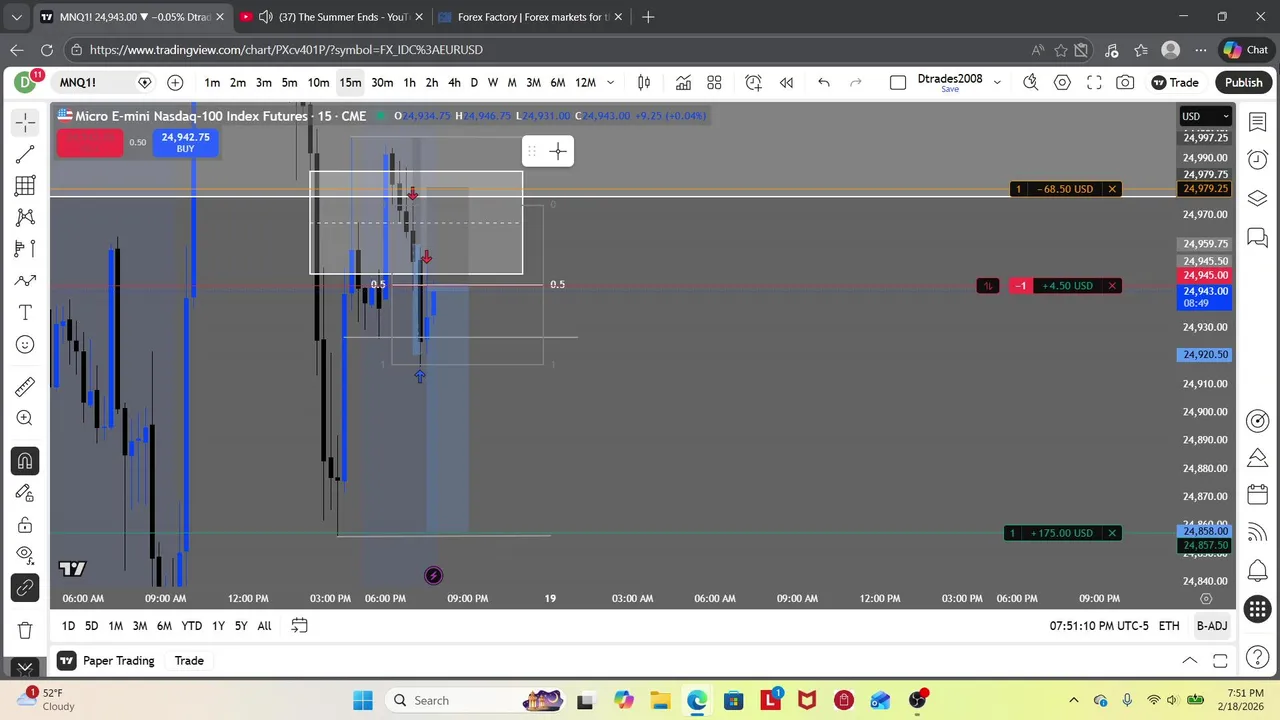1280x720 pixels.
Task: Expand the Paper Trading panel chevron
Action: (x=1190, y=661)
